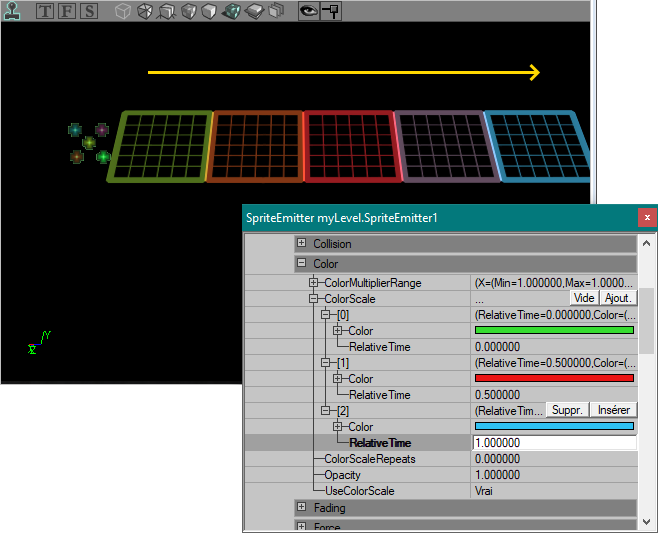Toggle the eye visibility button
The width and height of the screenshot is (658, 533).
308,11
